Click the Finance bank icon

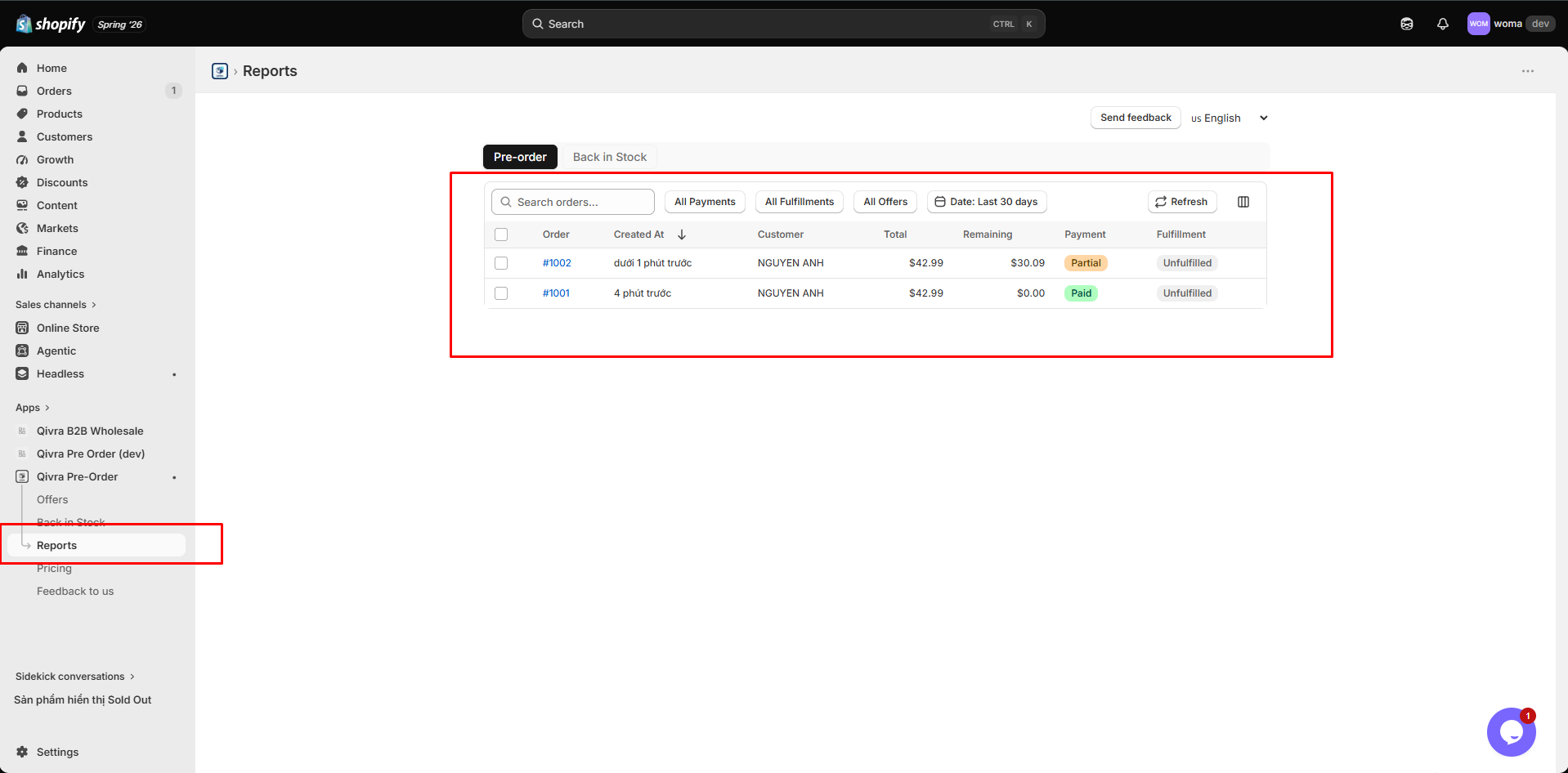click(22, 251)
